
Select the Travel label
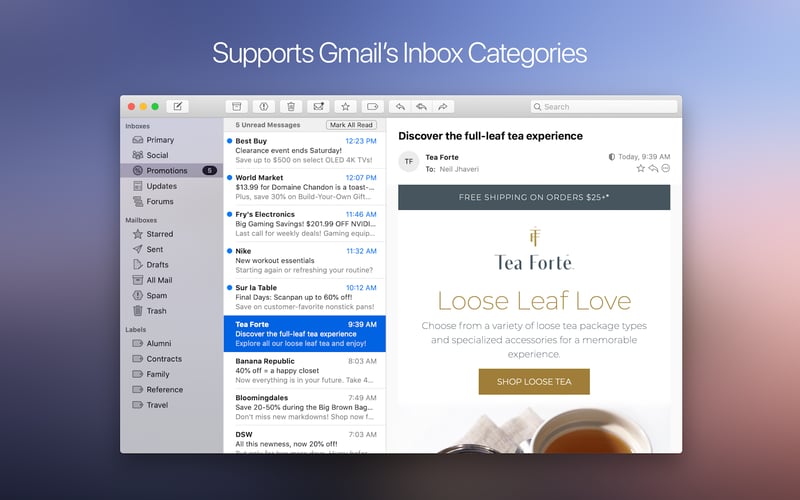(171, 405)
